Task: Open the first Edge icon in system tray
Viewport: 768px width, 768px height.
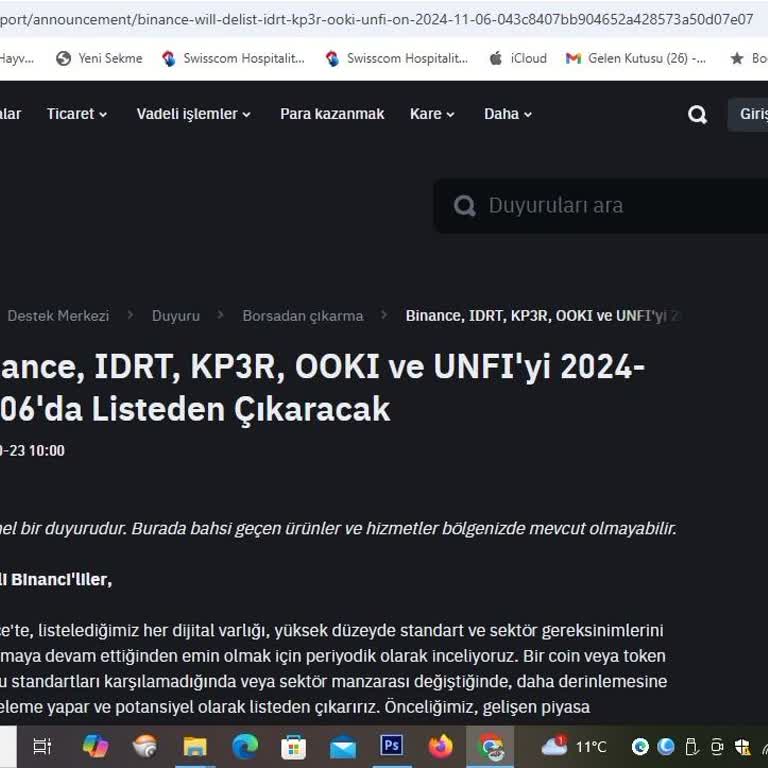Action: tap(640, 747)
